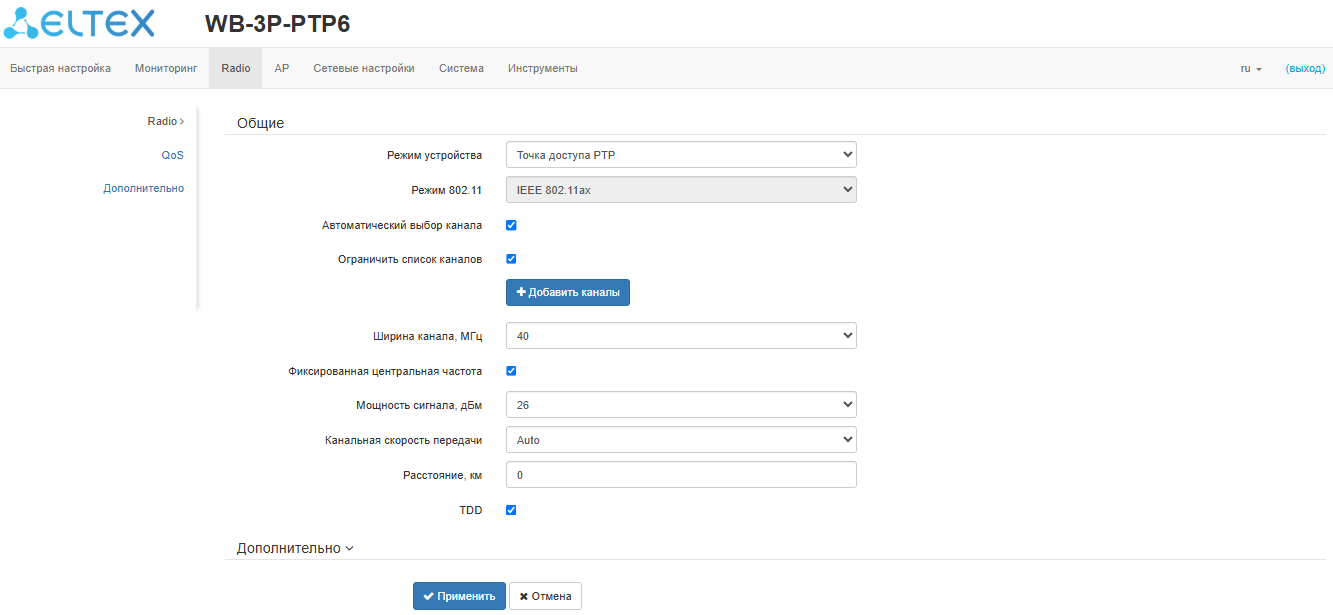This screenshot has width=1333, height=615.
Task: Open the Сетевые настройки tab
Action: [364, 69]
